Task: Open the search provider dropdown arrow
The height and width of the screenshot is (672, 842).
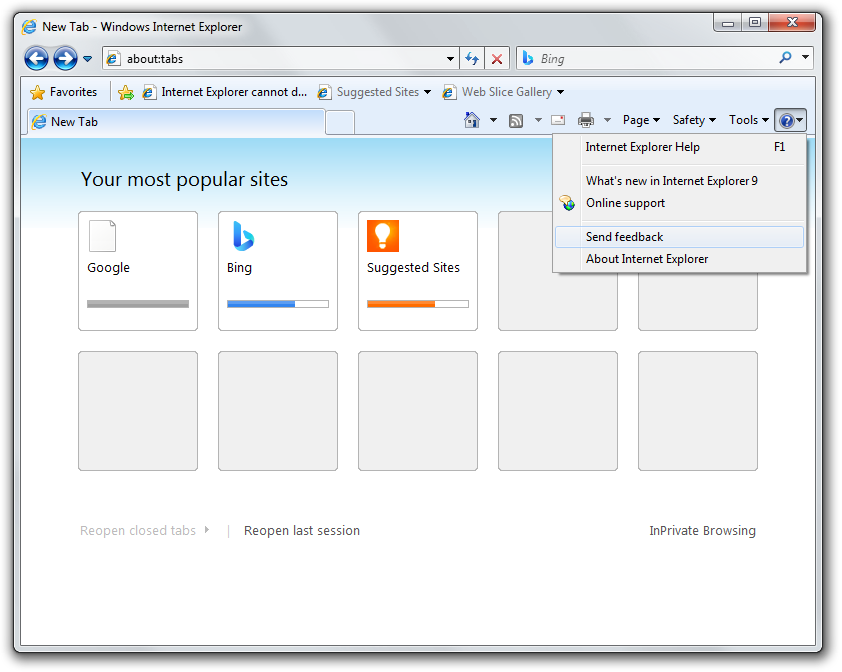Action: coord(805,57)
